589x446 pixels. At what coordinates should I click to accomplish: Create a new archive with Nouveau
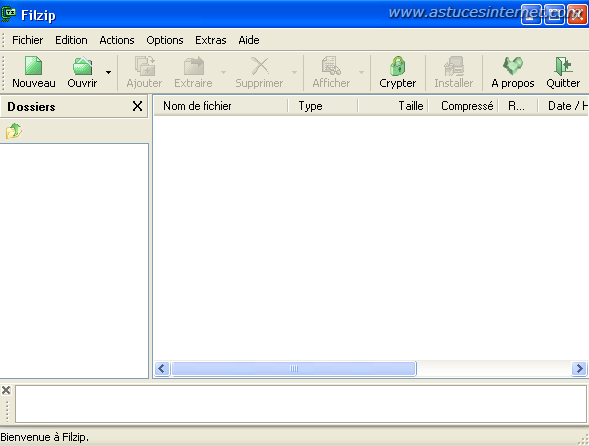click(x=33, y=73)
